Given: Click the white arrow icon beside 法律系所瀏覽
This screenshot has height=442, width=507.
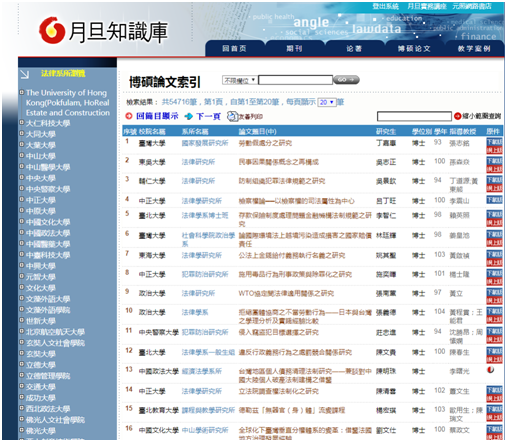Looking at the screenshot, I should 24,74.
